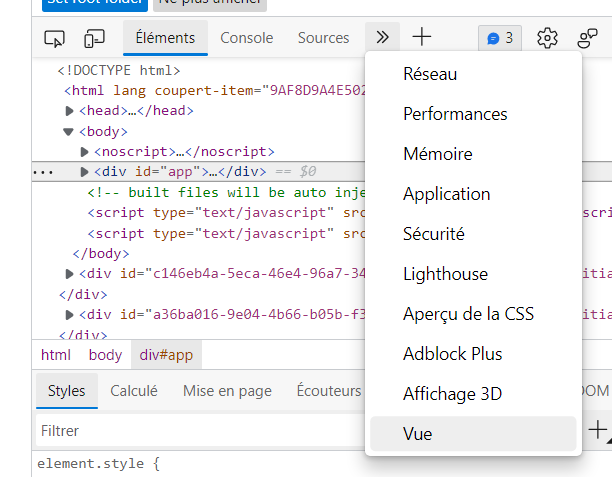Expand the div with id a36ba016
The image size is (612, 477).
(x=69, y=315)
